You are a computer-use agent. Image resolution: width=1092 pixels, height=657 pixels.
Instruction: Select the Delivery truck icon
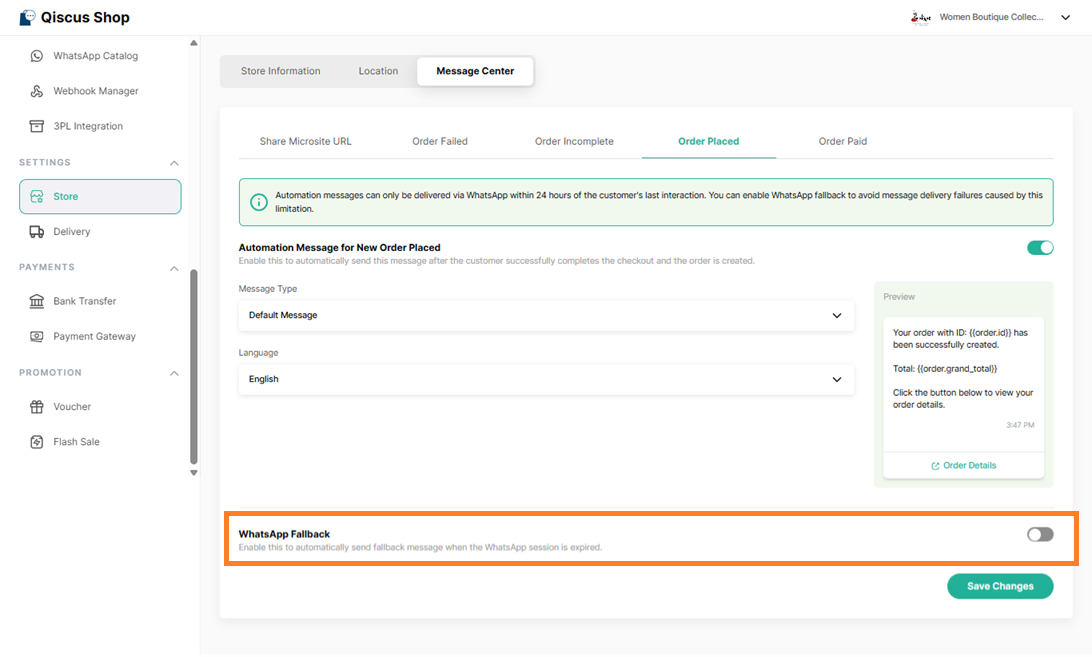pos(37,232)
